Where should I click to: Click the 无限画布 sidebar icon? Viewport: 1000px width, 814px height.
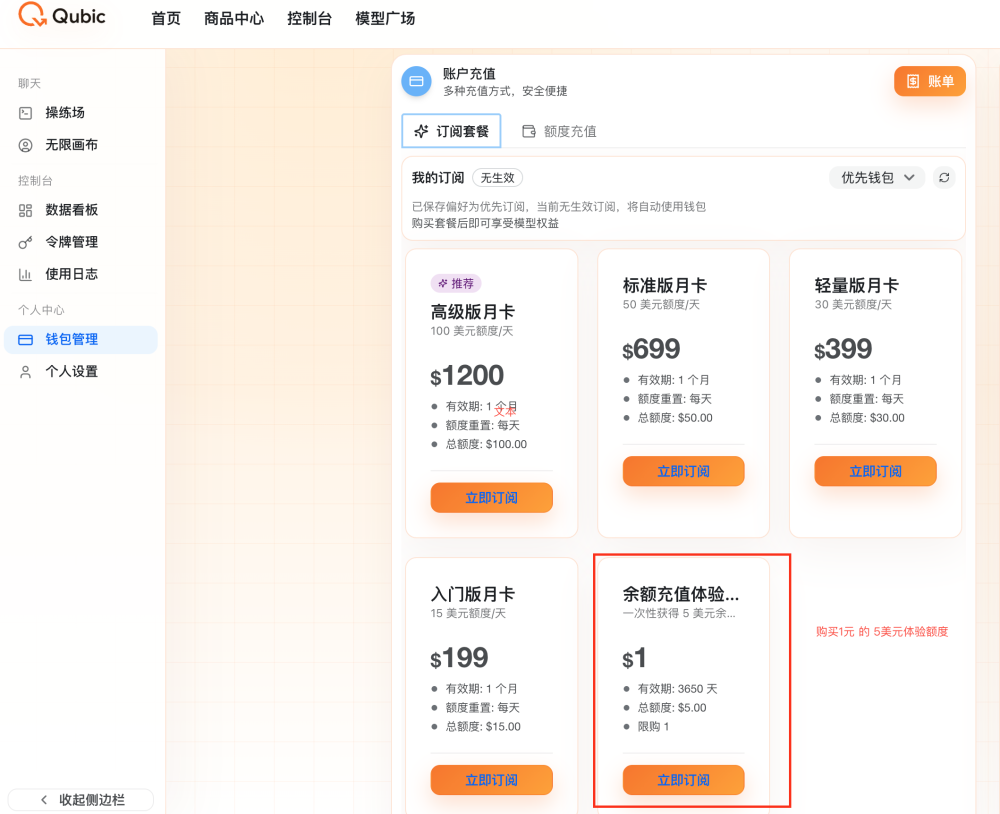click(x=26, y=145)
